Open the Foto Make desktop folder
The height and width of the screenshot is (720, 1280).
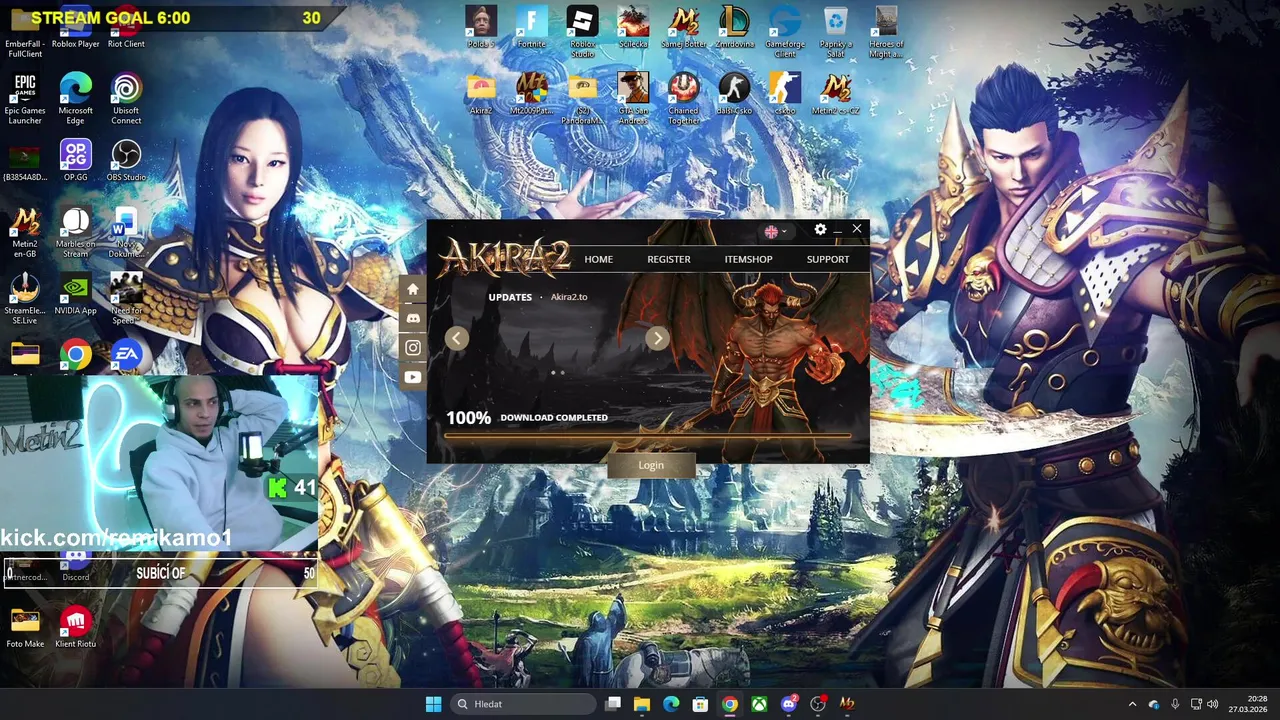click(x=25, y=627)
